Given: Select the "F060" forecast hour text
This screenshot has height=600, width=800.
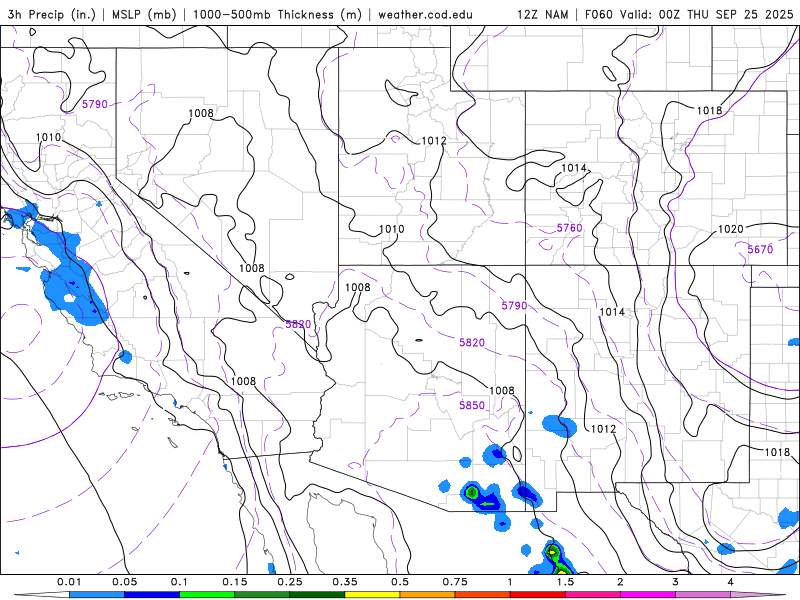Looking at the screenshot, I should click(x=599, y=14).
